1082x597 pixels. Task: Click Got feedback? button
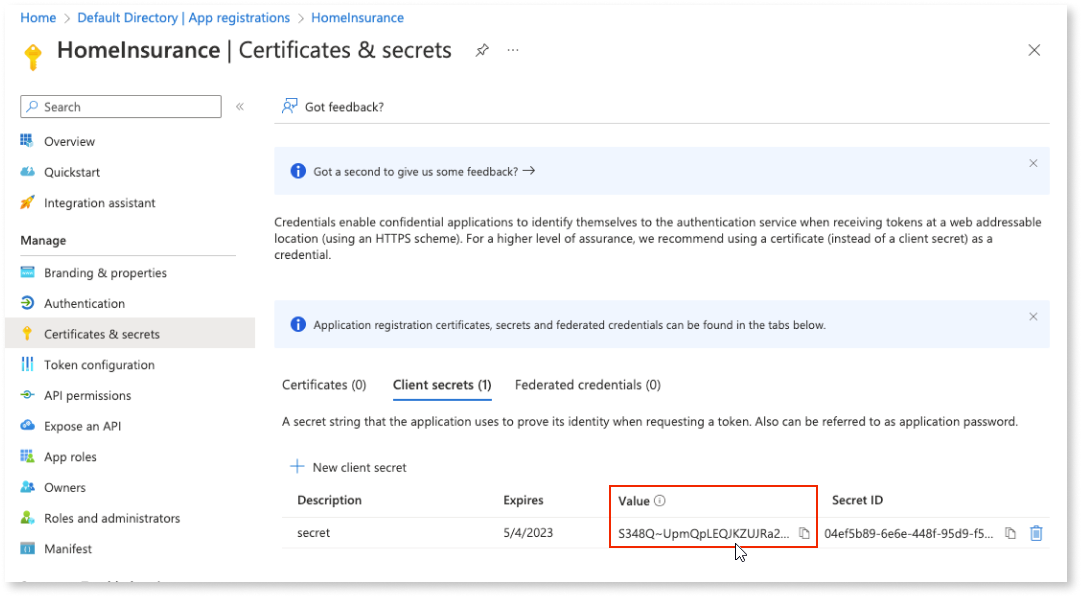coord(333,107)
